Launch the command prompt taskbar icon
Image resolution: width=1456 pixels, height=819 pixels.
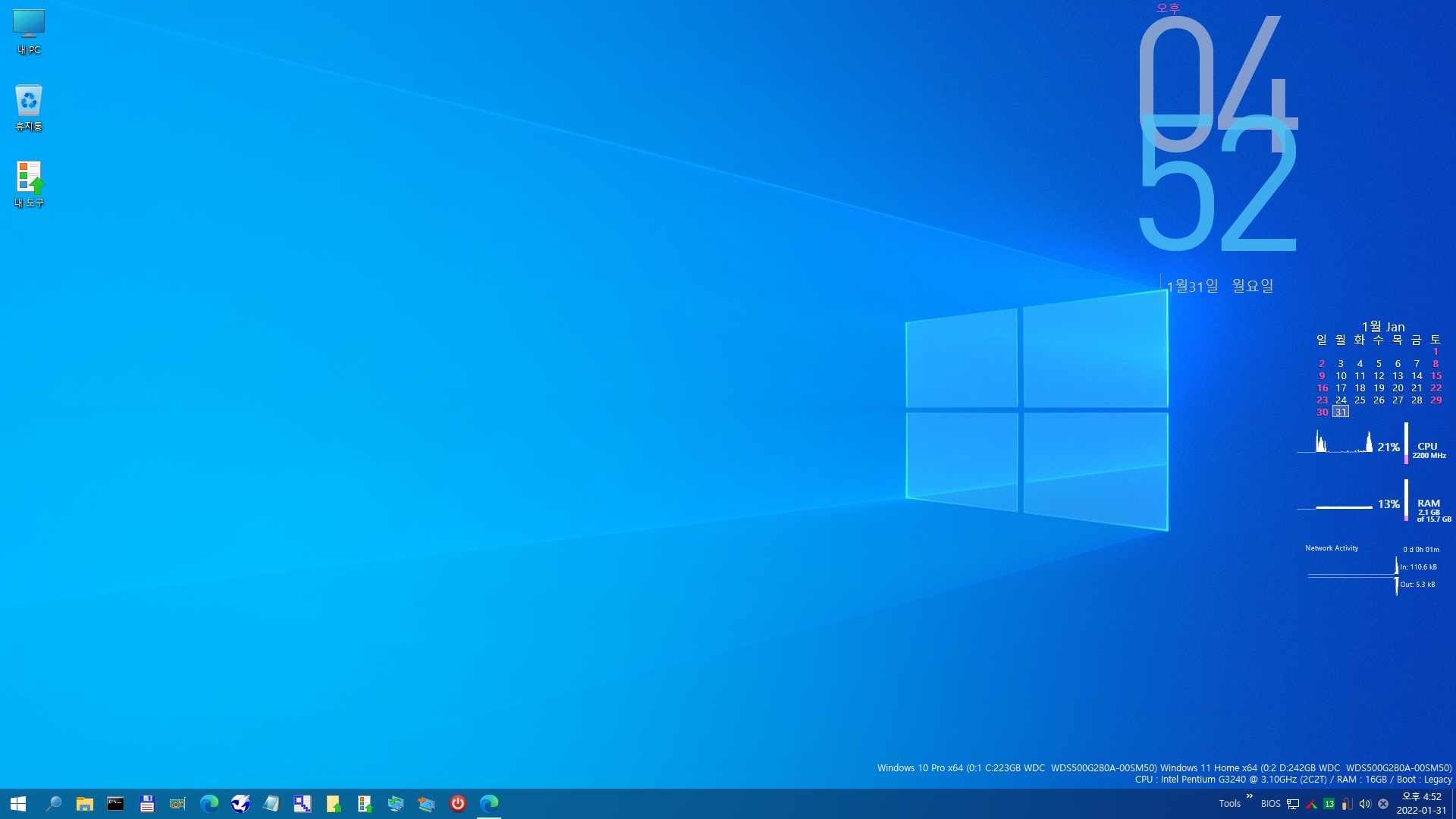click(115, 804)
